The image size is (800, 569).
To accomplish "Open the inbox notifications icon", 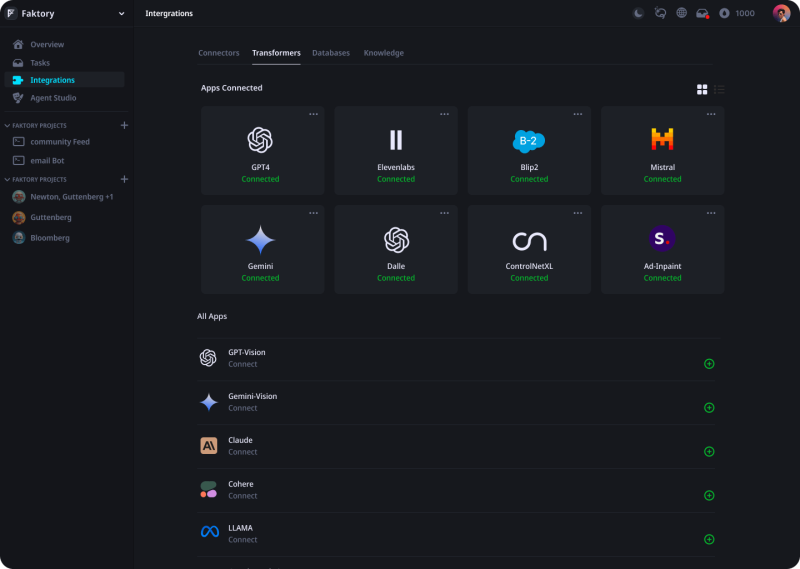I will click(x=703, y=13).
